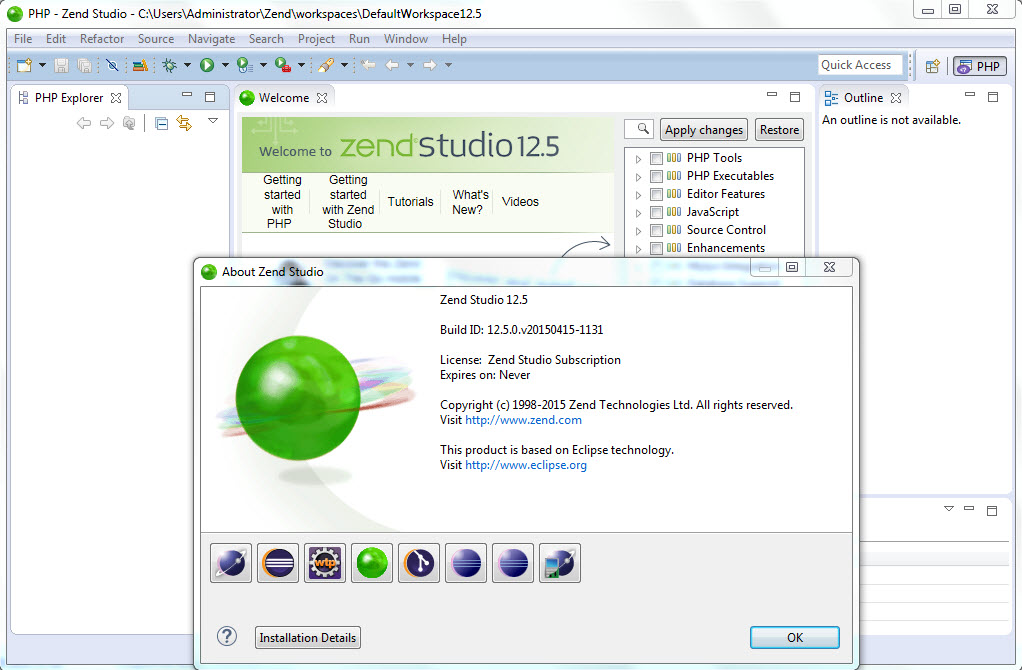Click the wtp gear plugin icon
Screen dimensions: 1022x670
325,563
